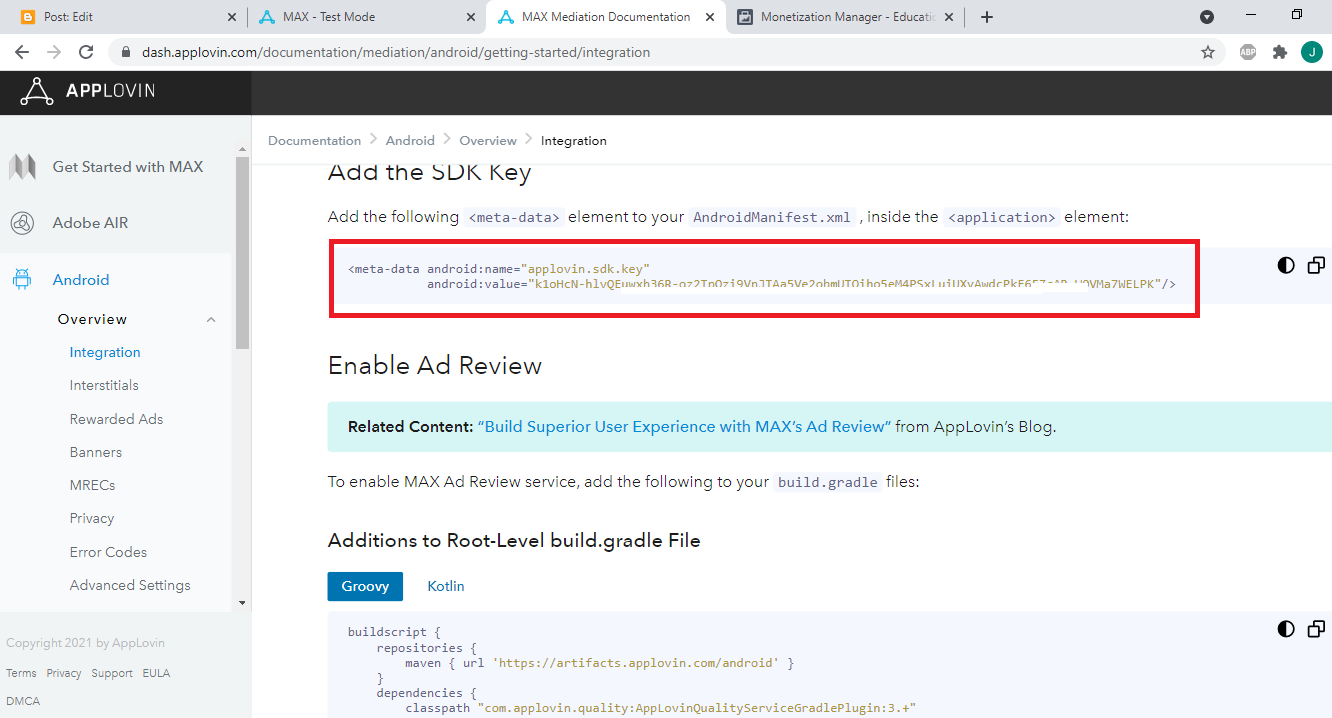Go forward in browser history
Viewport: 1332px width, 718px height.
(x=54, y=52)
